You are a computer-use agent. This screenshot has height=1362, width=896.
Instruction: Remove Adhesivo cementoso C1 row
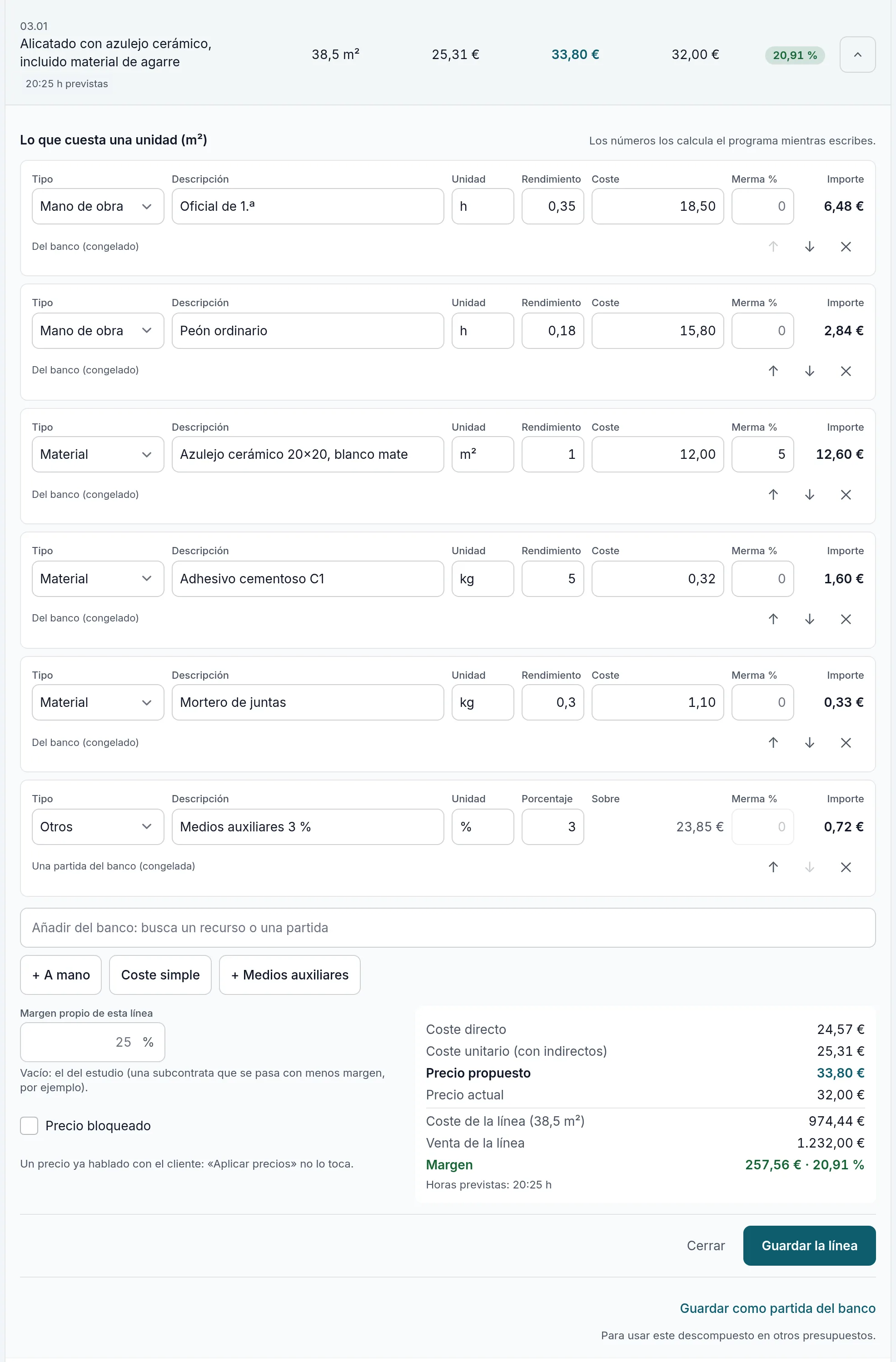pos(846,619)
